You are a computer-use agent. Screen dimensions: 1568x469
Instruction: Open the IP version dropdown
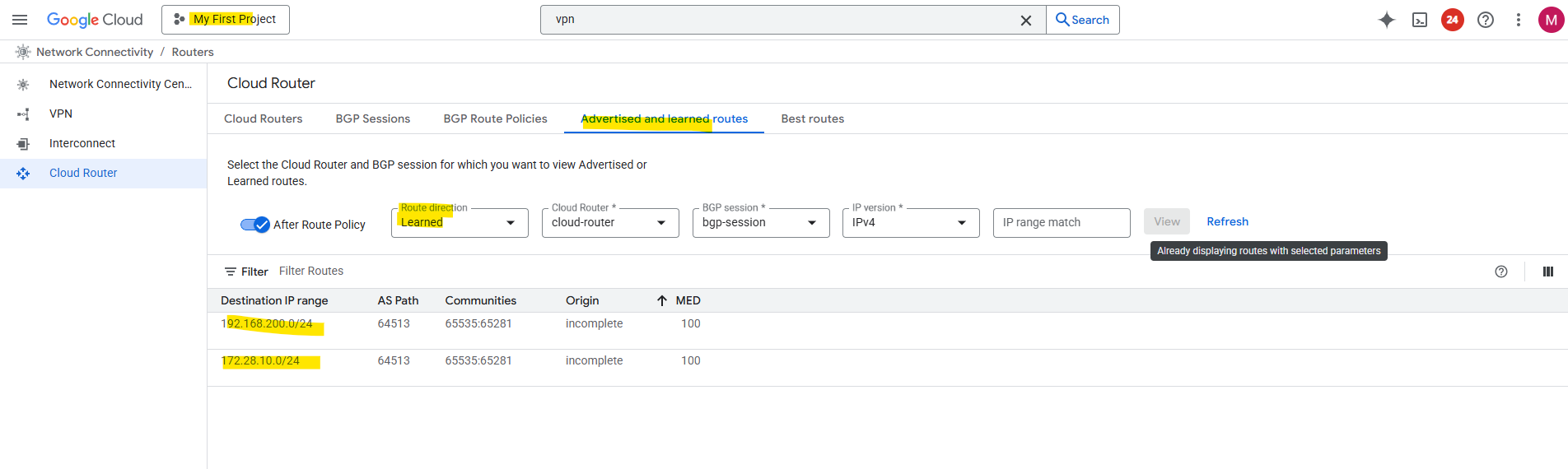(911, 223)
